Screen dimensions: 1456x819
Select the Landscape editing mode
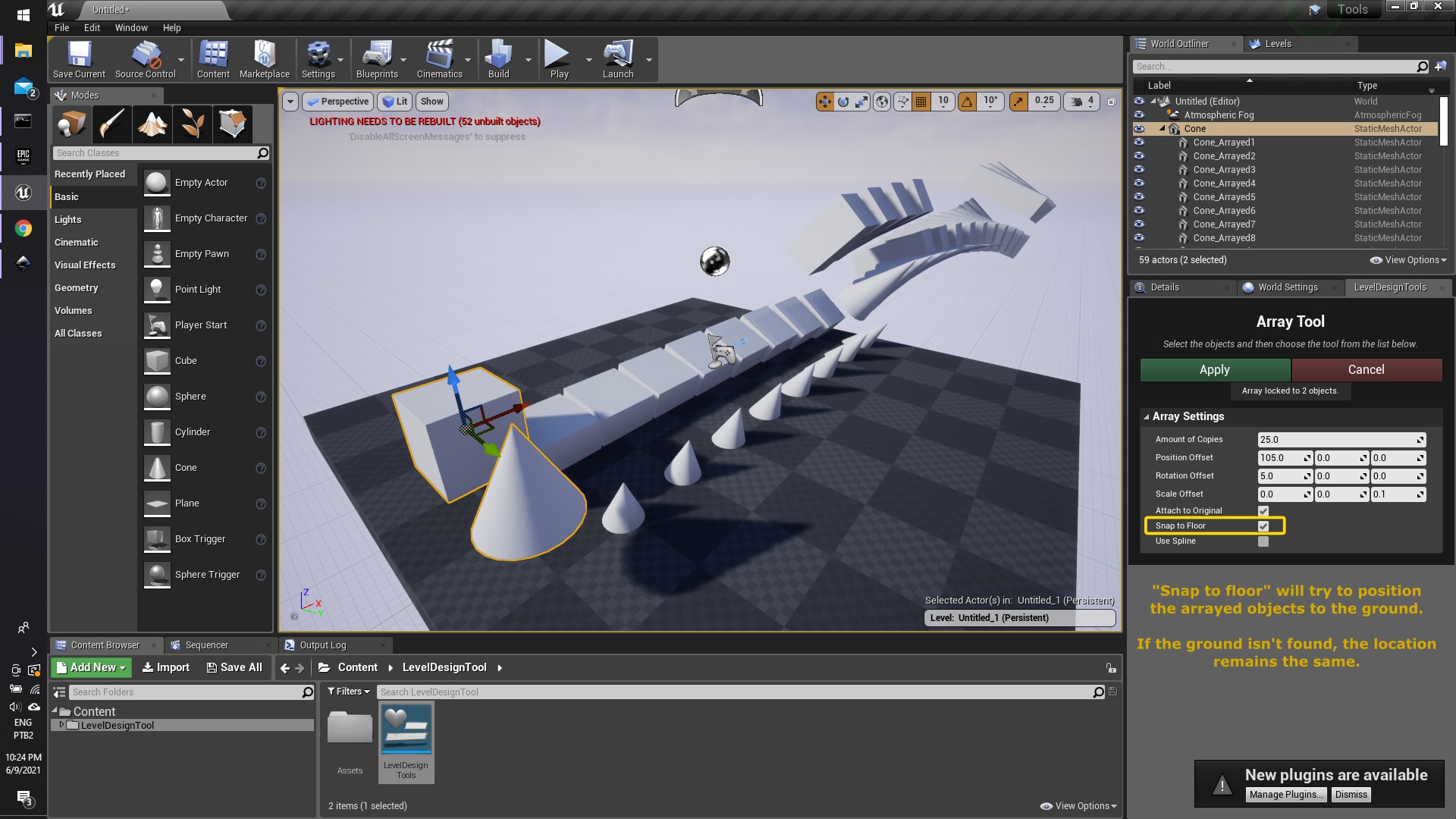(x=152, y=124)
